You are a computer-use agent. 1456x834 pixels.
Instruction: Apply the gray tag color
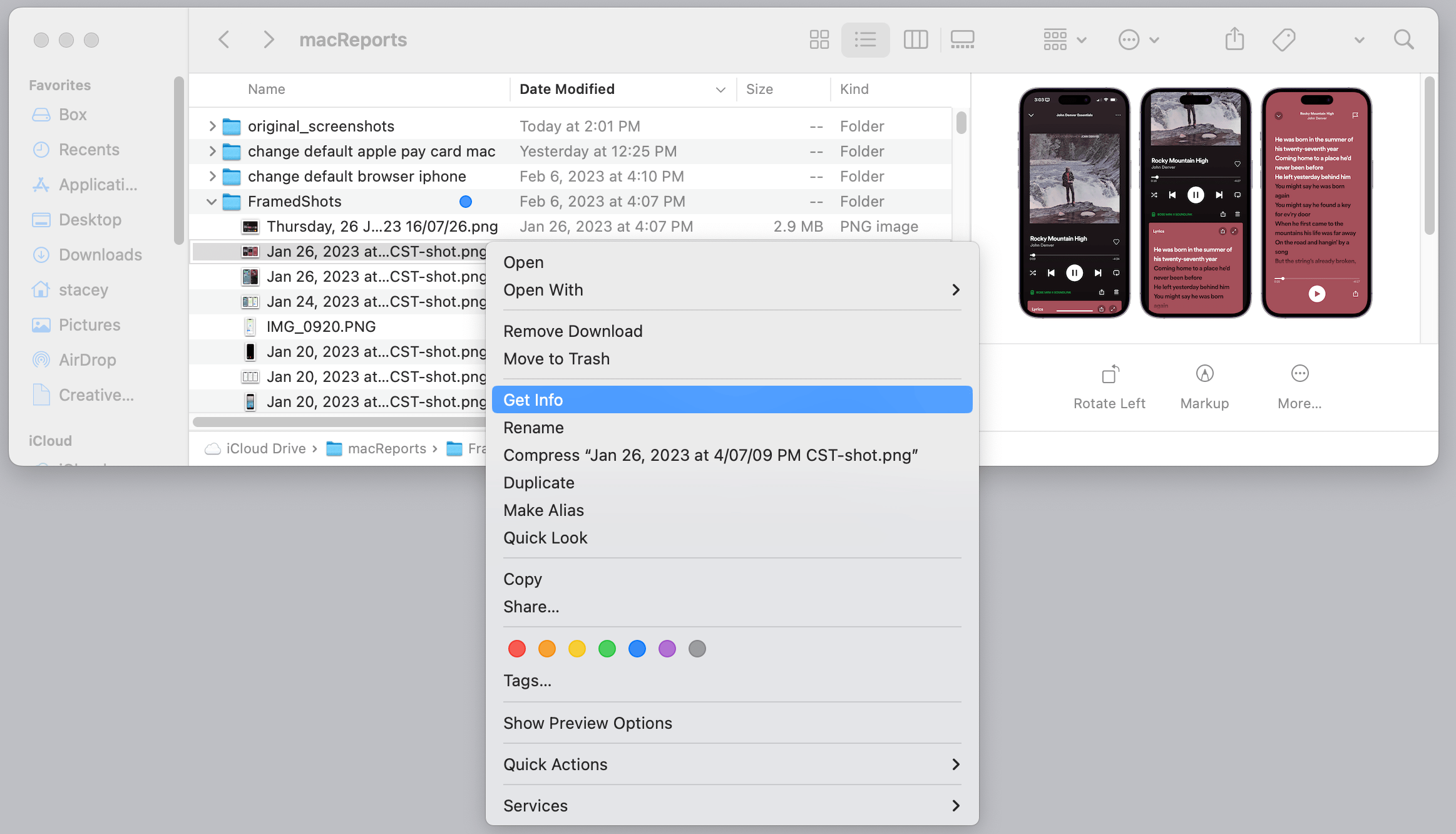[x=697, y=649]
